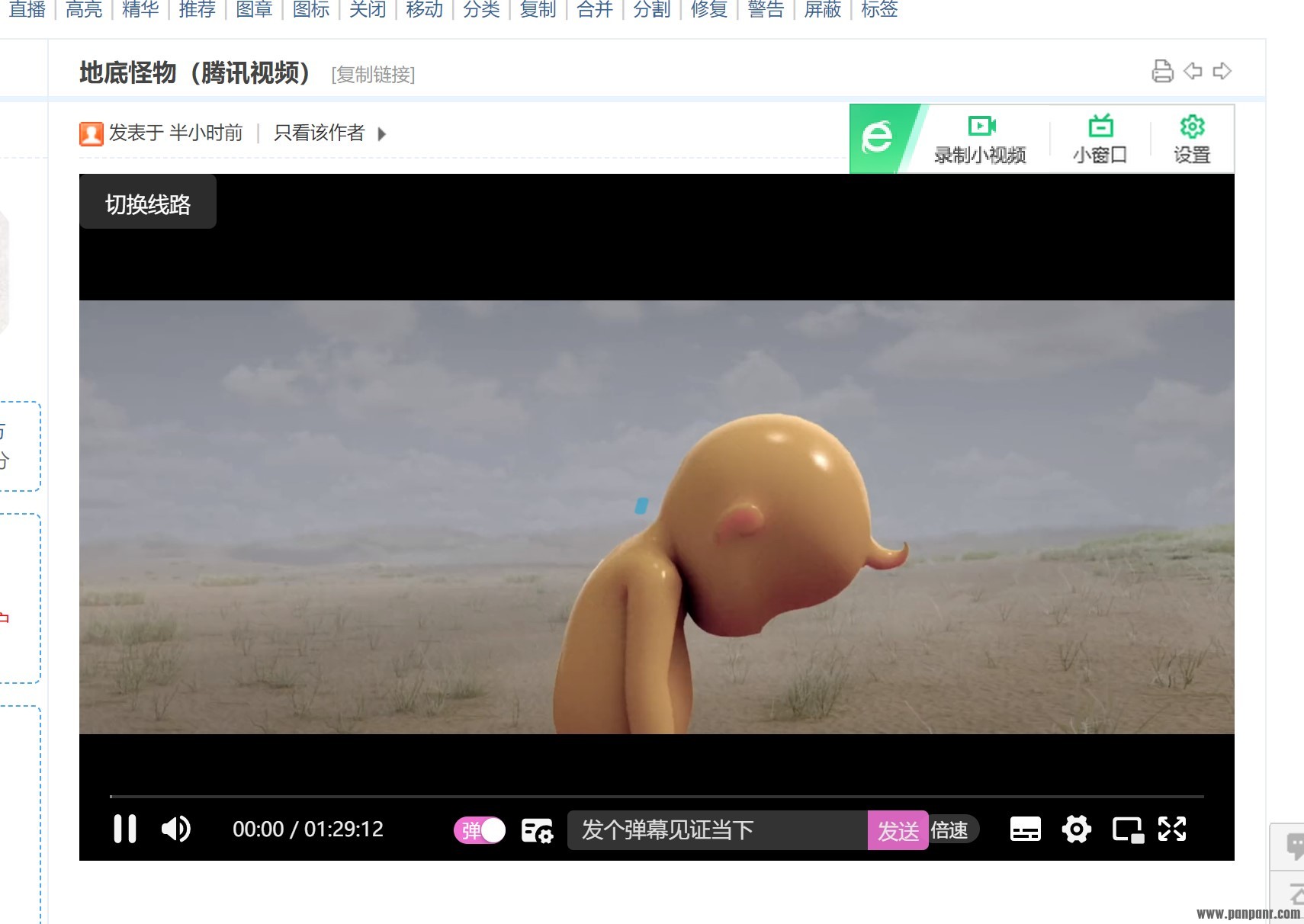Click the video progress bar

(x=657, y=796)
